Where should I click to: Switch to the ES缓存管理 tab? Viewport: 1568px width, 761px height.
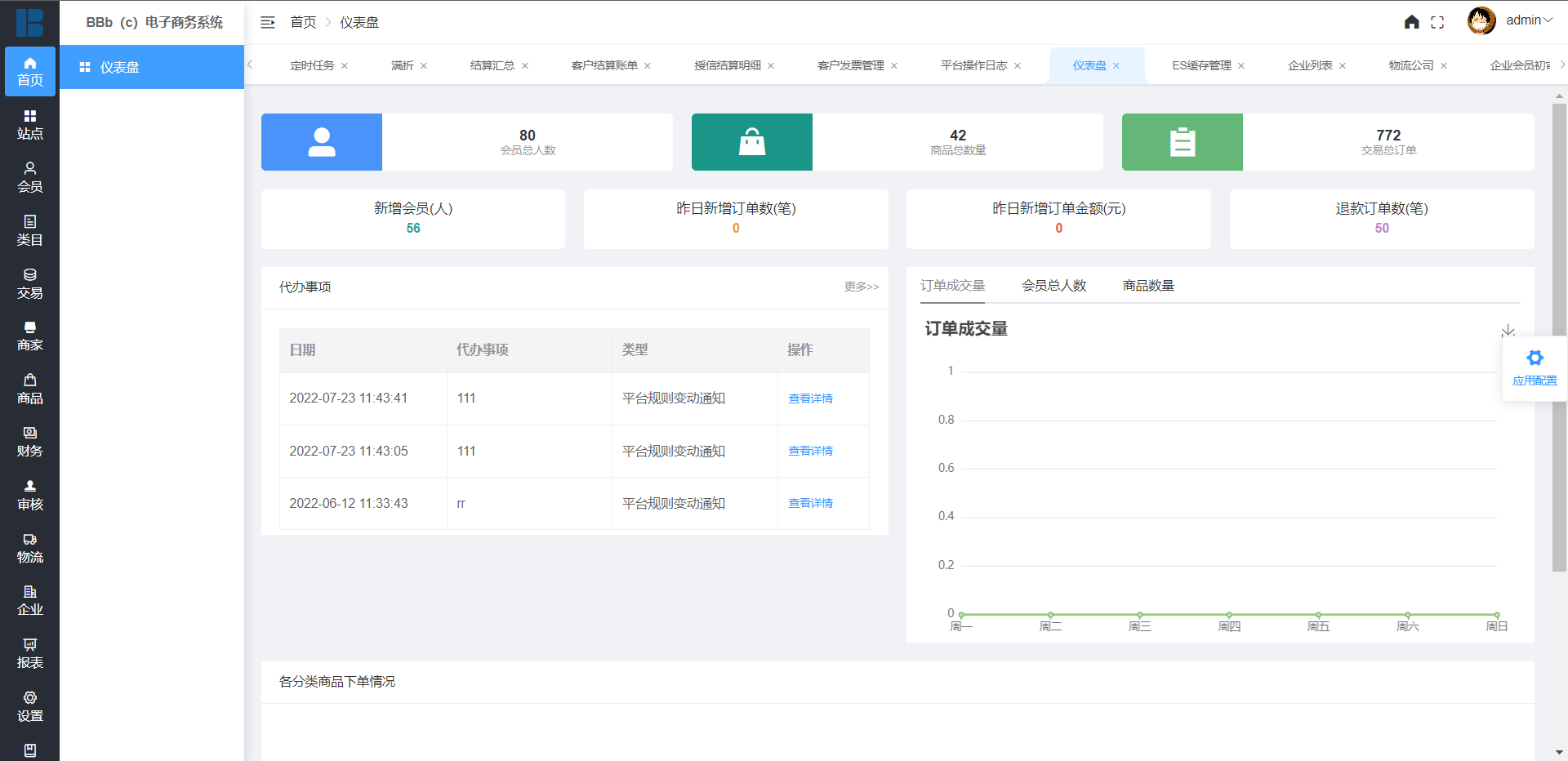(1201, 65)
